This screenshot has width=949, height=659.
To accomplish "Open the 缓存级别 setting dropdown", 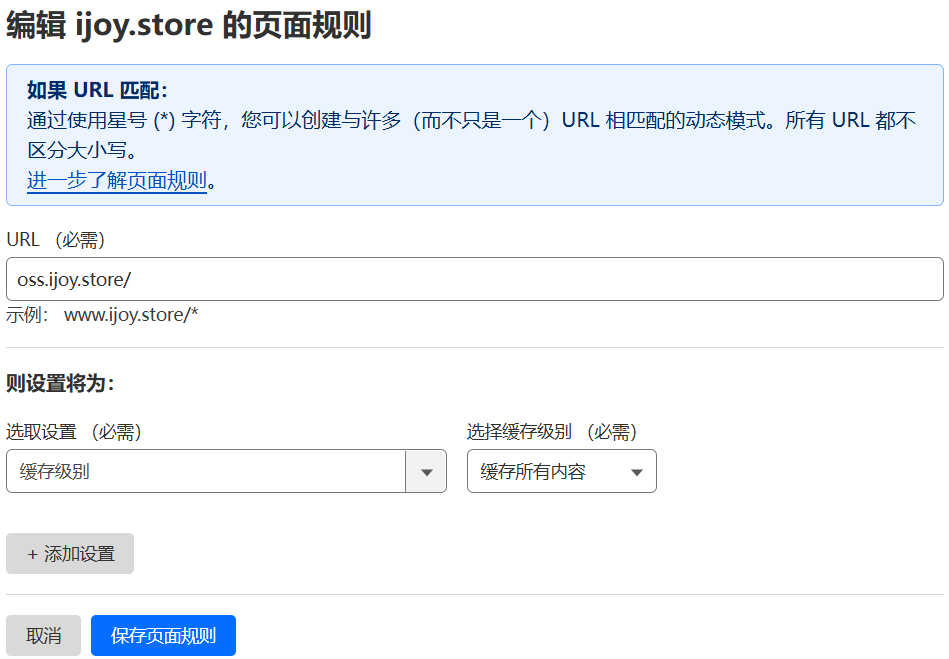I will point(226,471).
